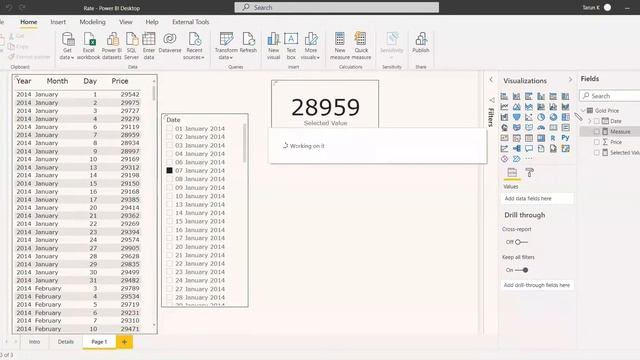Select the stacked bar chart visualization
The height and width of the screenshot is (360, 640).
point(504,96)
